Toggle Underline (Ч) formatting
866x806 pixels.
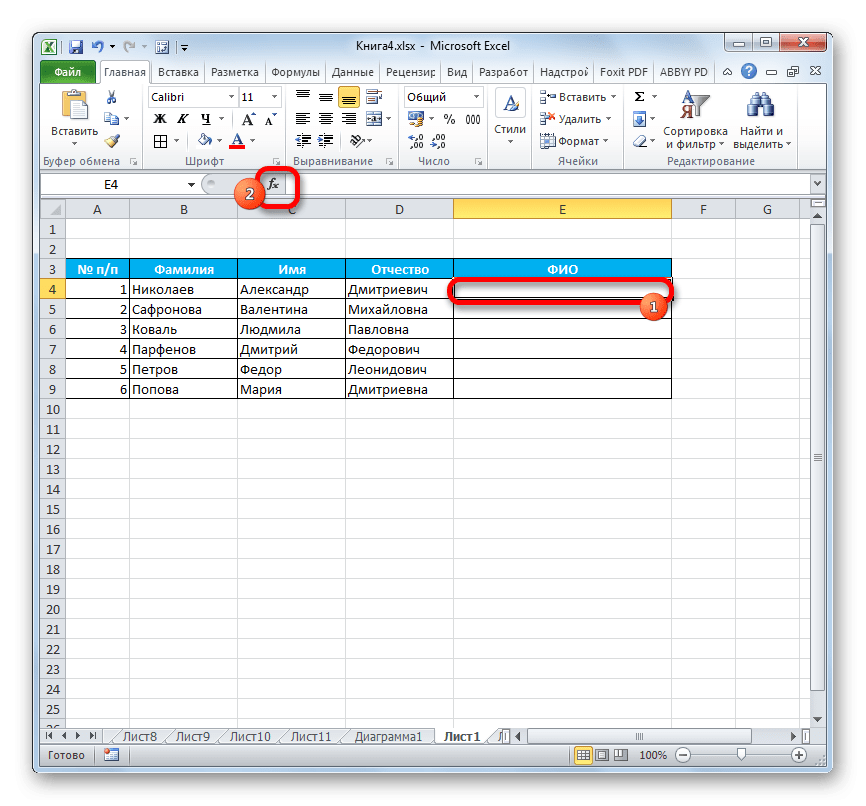click(205, 119)
